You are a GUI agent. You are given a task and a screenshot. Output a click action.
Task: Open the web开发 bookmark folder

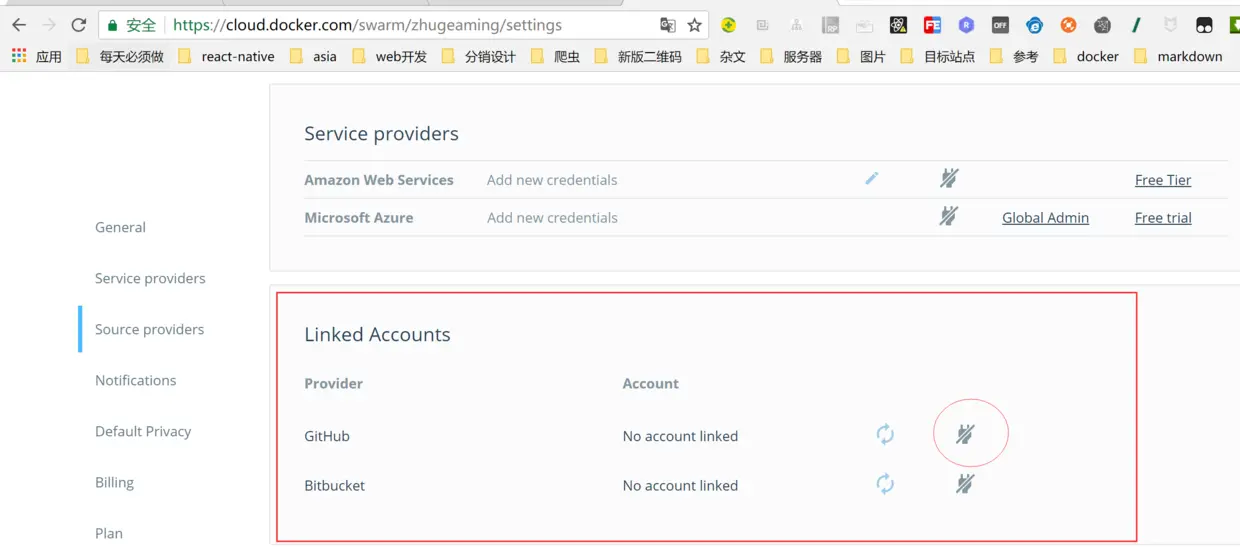389,56
